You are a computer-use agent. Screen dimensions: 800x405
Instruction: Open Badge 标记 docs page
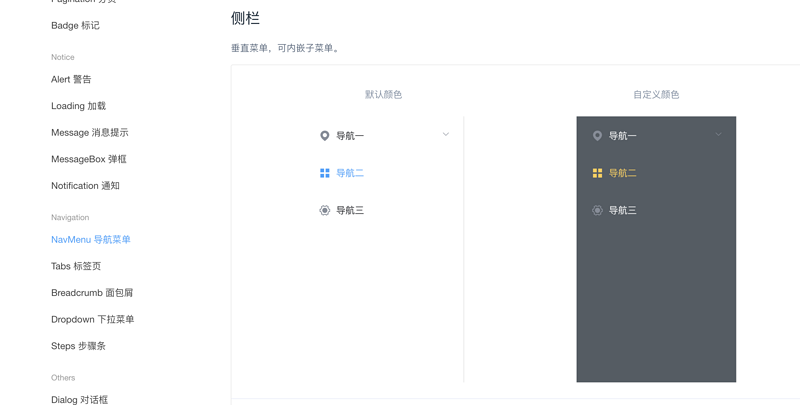pos(76,26)
